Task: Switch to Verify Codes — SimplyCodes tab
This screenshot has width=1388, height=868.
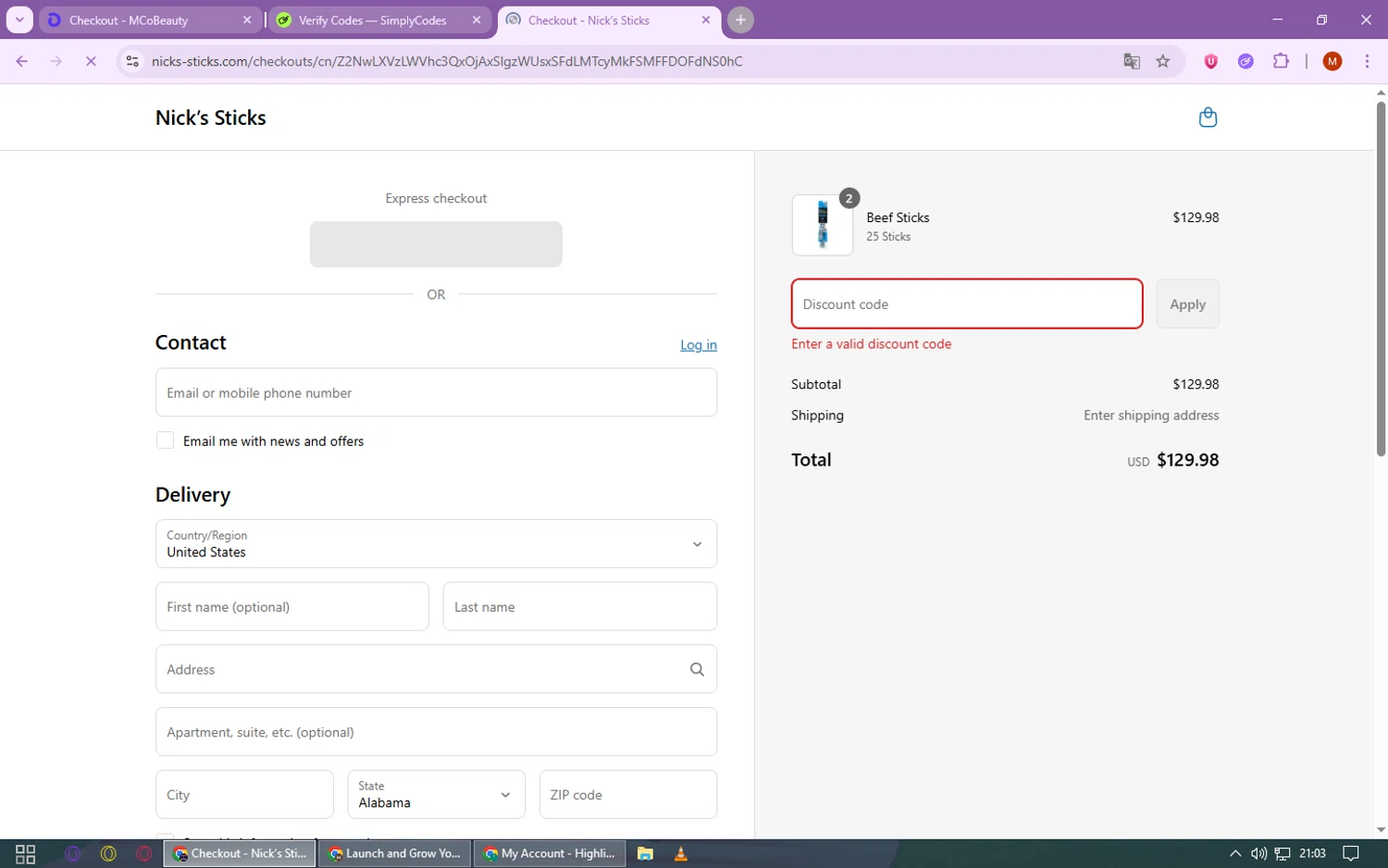Action: pos(379,19)
